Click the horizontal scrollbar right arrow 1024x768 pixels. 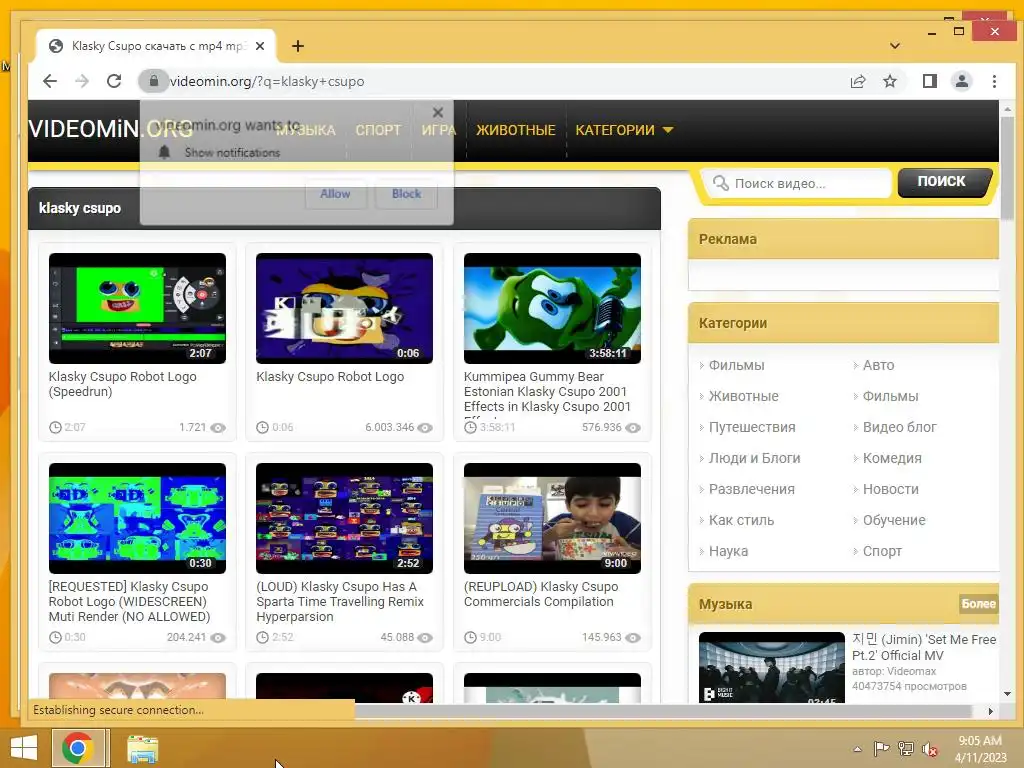click(x=991, y=711)
